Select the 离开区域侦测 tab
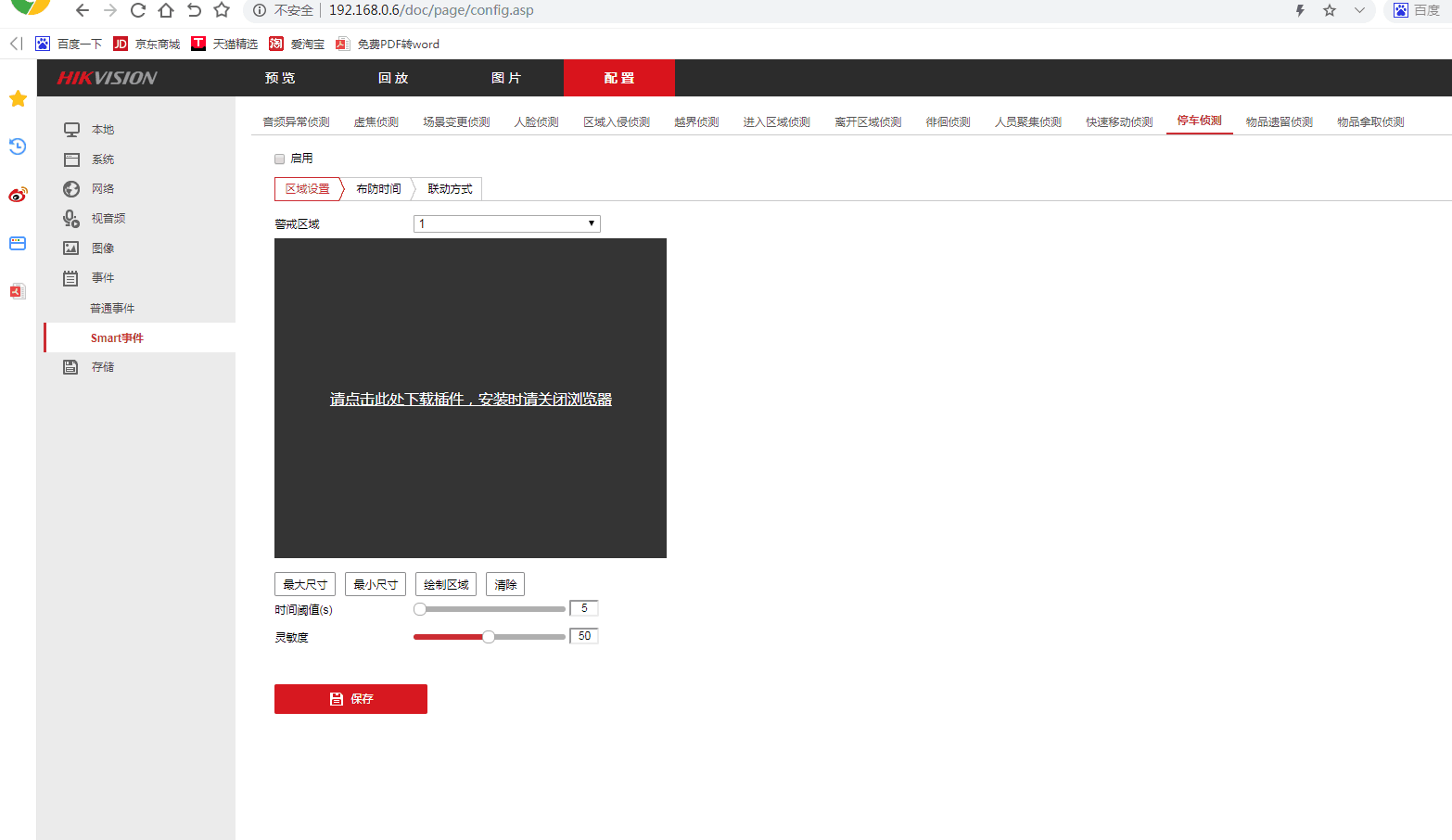The width and height of the screenshot is (1452, 840). 868,122
